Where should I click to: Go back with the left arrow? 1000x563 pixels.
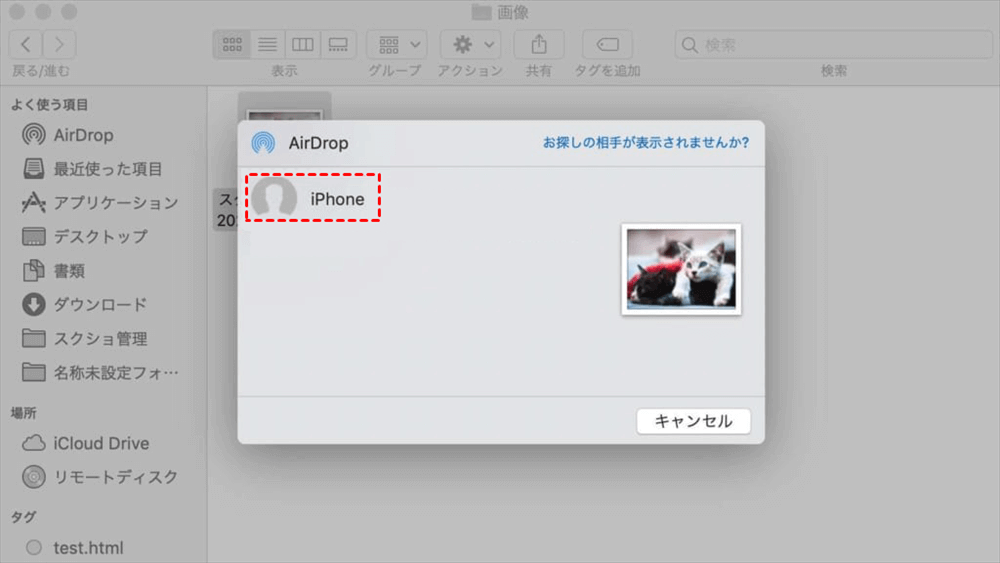(26, 45)
